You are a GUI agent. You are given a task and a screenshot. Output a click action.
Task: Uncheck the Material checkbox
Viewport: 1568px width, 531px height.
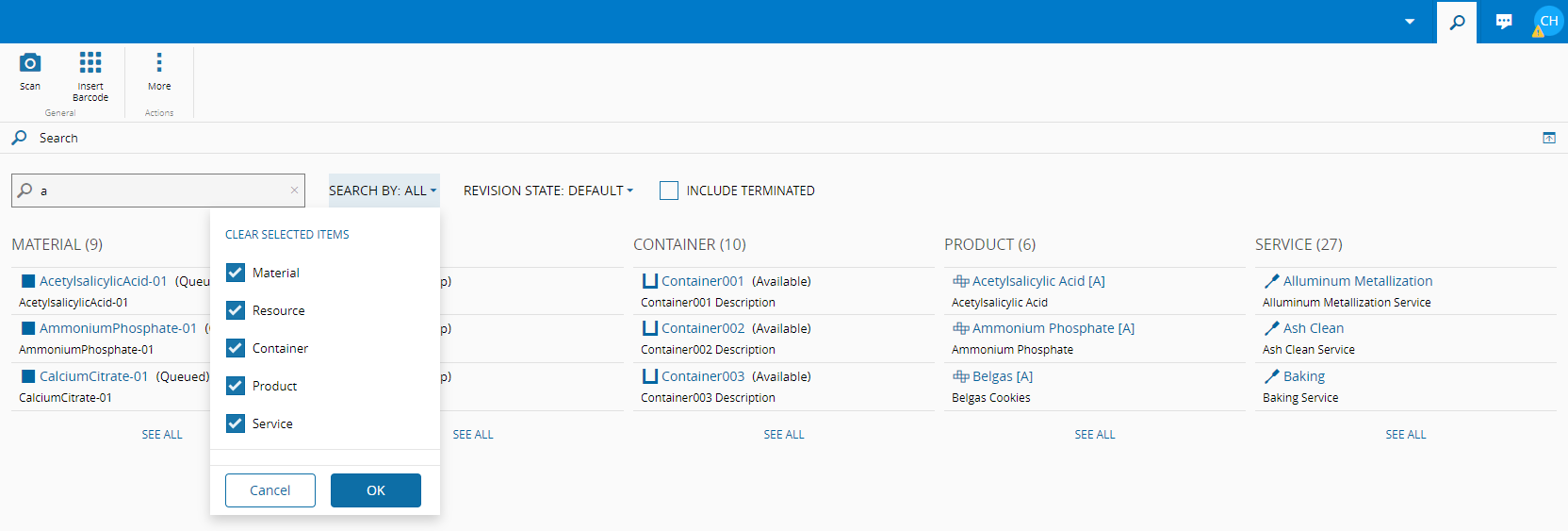tap(236, 273)
